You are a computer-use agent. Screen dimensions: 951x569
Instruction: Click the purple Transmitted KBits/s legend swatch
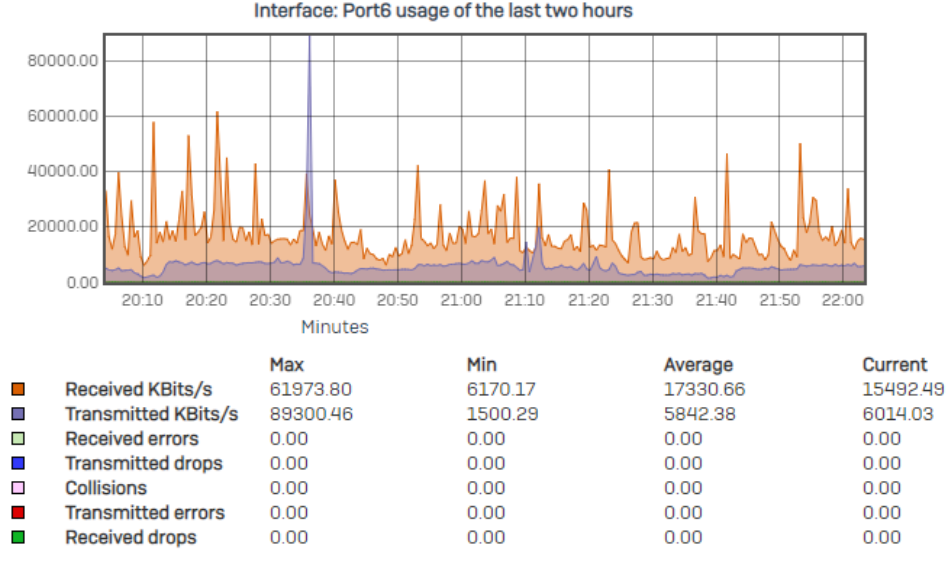pos(18,414)
